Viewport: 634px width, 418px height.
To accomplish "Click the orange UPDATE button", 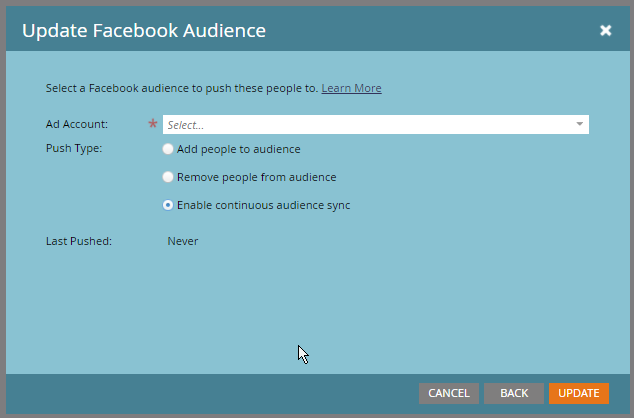I will [578, 393].
